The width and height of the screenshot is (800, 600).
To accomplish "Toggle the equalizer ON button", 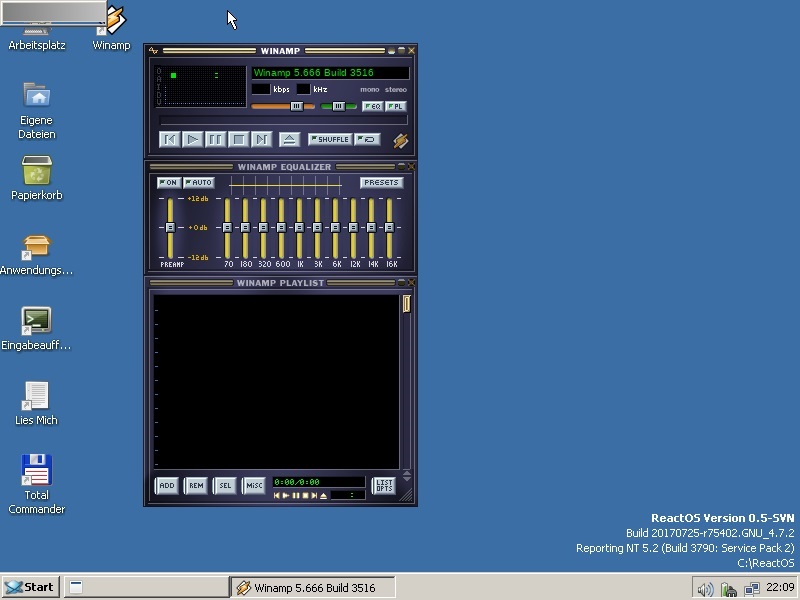I will [168, 183].
